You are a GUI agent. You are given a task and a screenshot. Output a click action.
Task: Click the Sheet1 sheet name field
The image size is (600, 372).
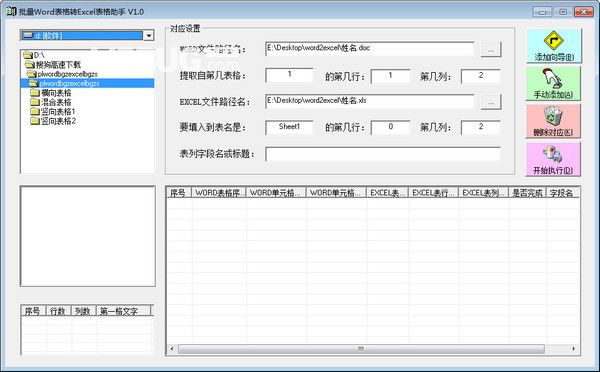pos(289,127)
